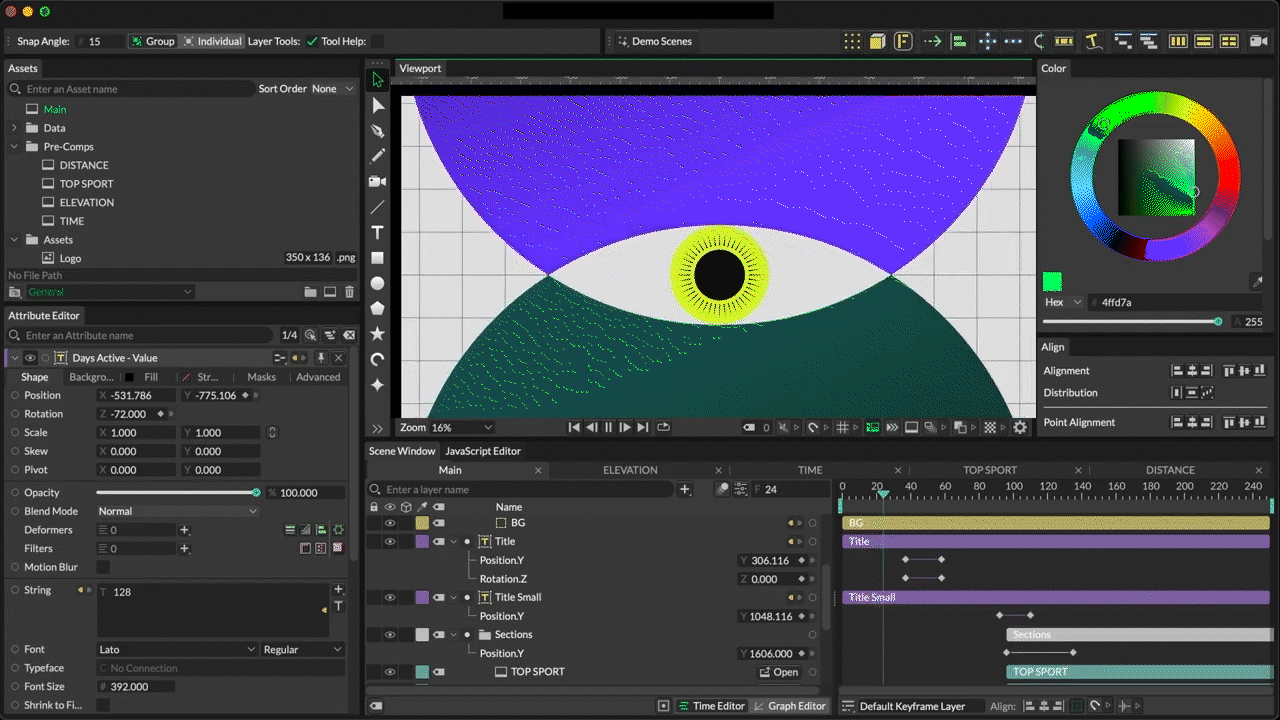Select the Star shape tool
Image resolution: width=1280 pixels, height=720 pixels.
377,334
